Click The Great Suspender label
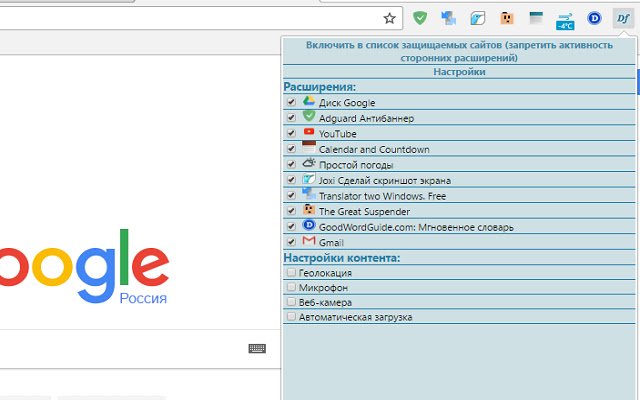The width and height of the screenshot is (640, 400). (x=364, y=211)
